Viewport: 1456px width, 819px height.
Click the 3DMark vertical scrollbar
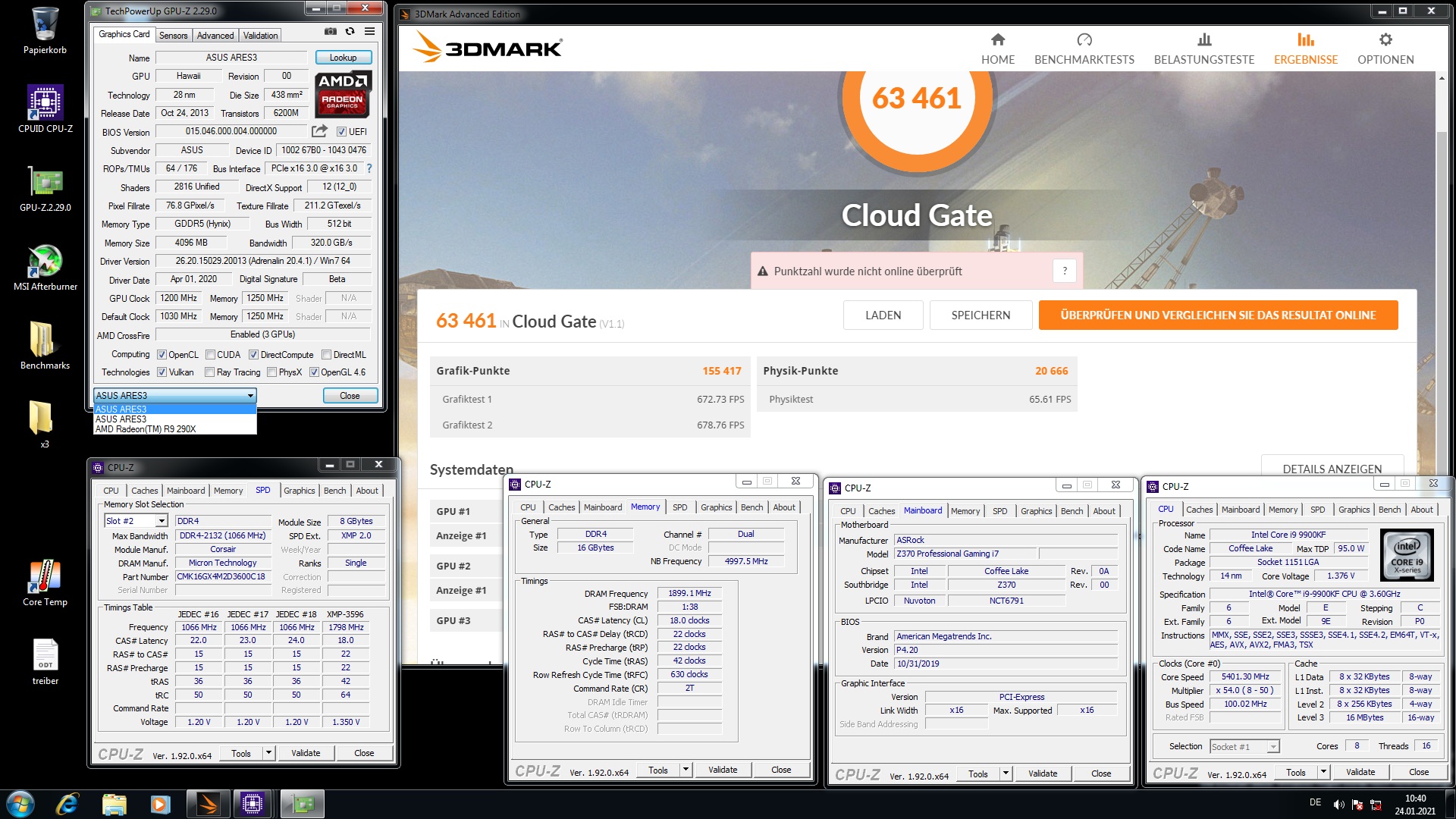point(1442,303)
